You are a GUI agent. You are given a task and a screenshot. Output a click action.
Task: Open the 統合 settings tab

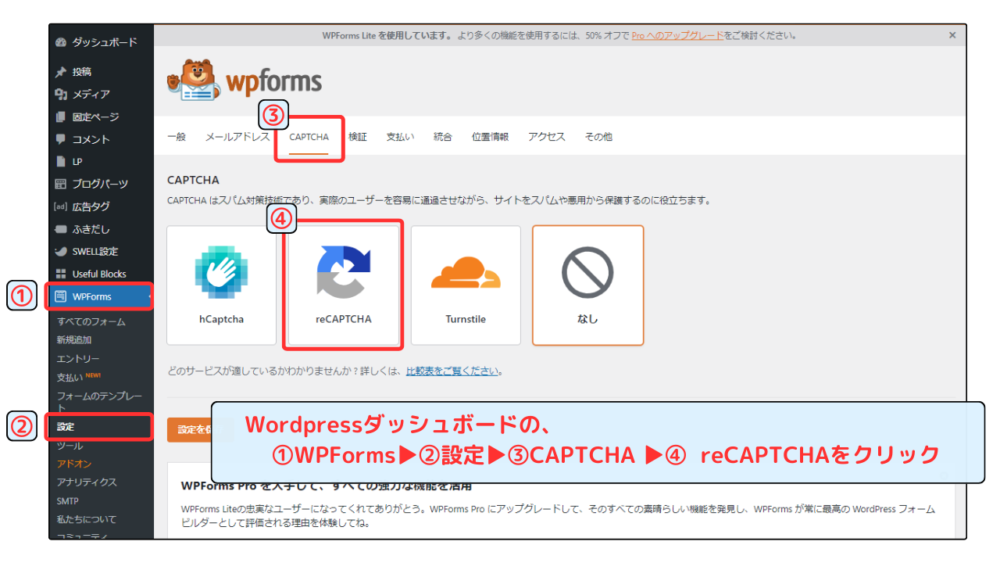443,136
